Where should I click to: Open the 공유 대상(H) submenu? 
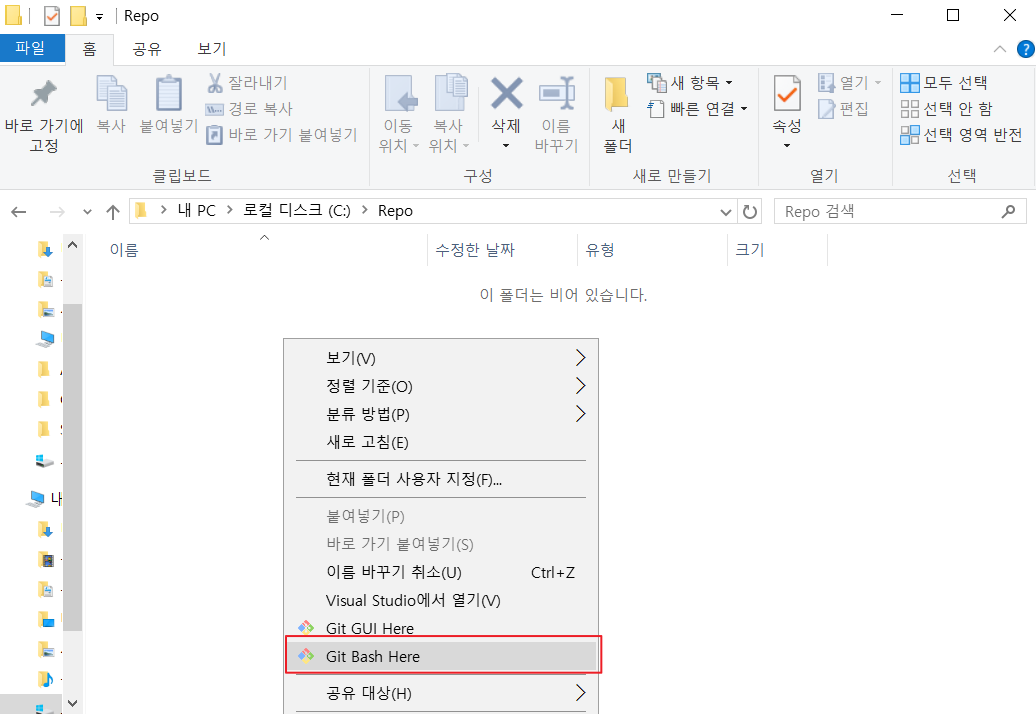(x=441, y=693)
